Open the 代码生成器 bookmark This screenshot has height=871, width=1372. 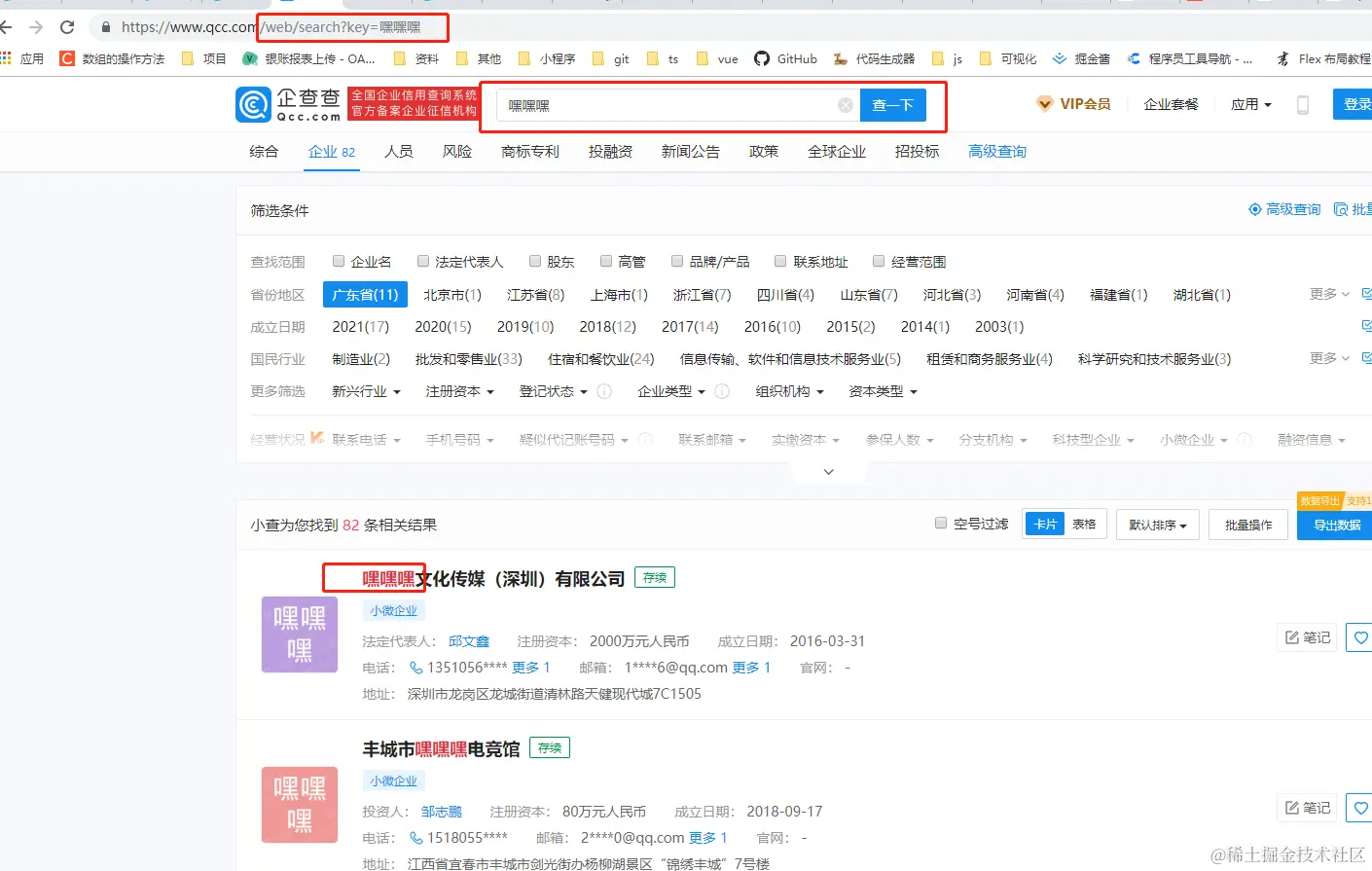874,59
